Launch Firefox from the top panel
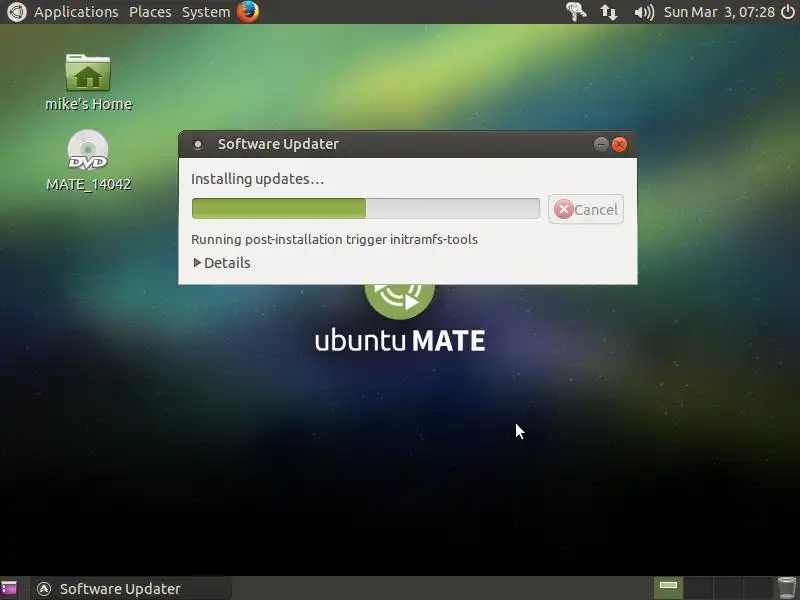This screenshot has width=800, height=600. pos(248,11)
